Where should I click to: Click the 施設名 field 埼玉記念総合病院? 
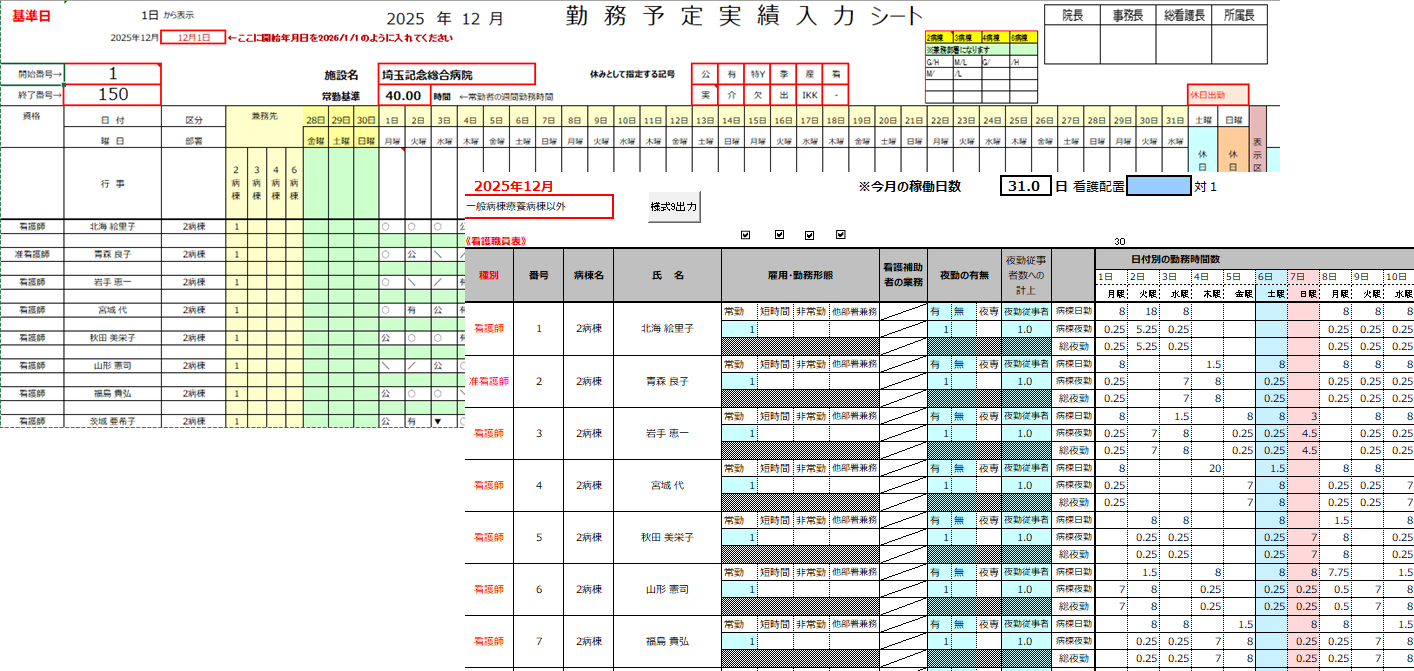pyautogui.click(x=457, y=74)
